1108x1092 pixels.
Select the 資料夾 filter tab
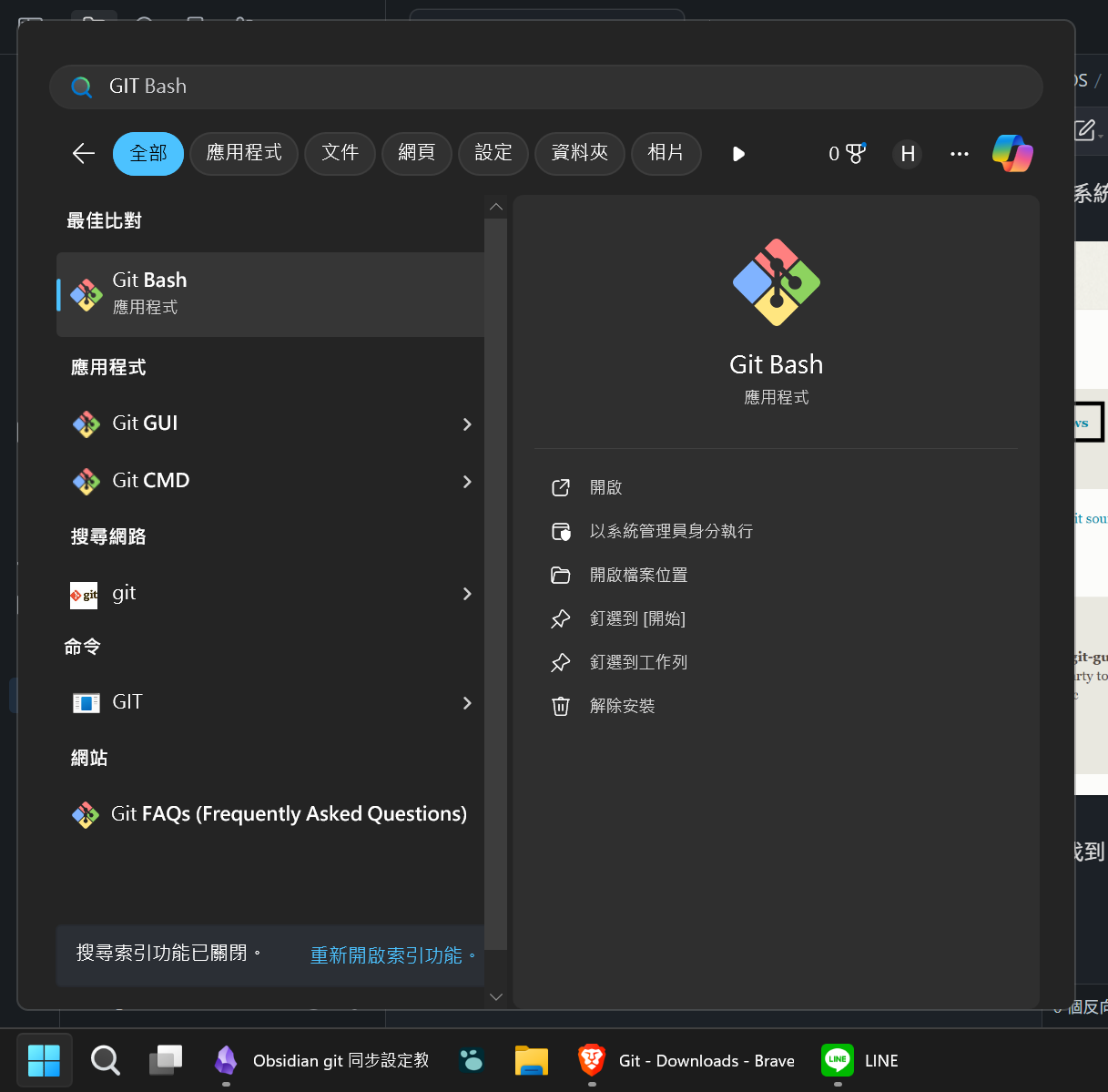(x=580, y=153)
